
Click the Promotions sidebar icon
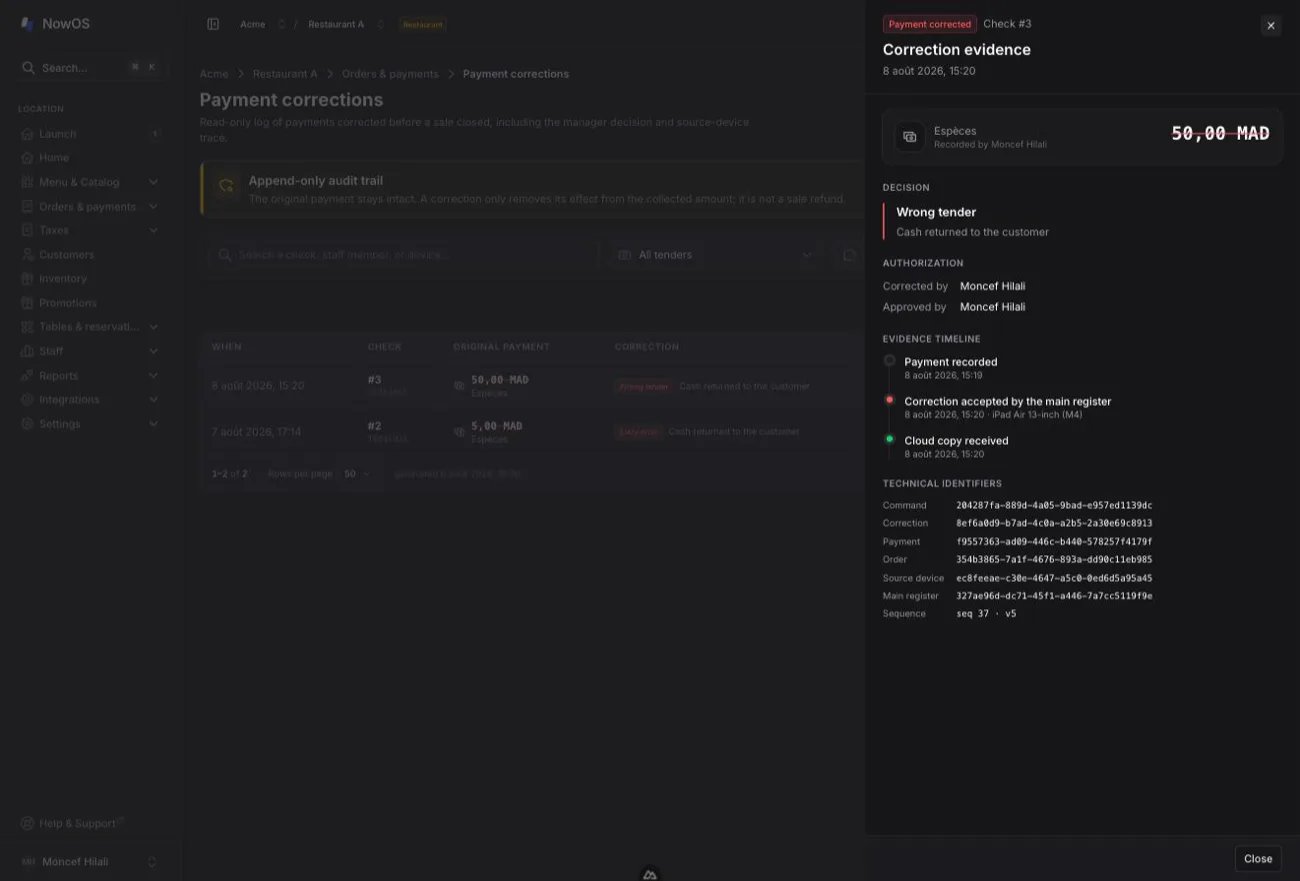(27, 303)
